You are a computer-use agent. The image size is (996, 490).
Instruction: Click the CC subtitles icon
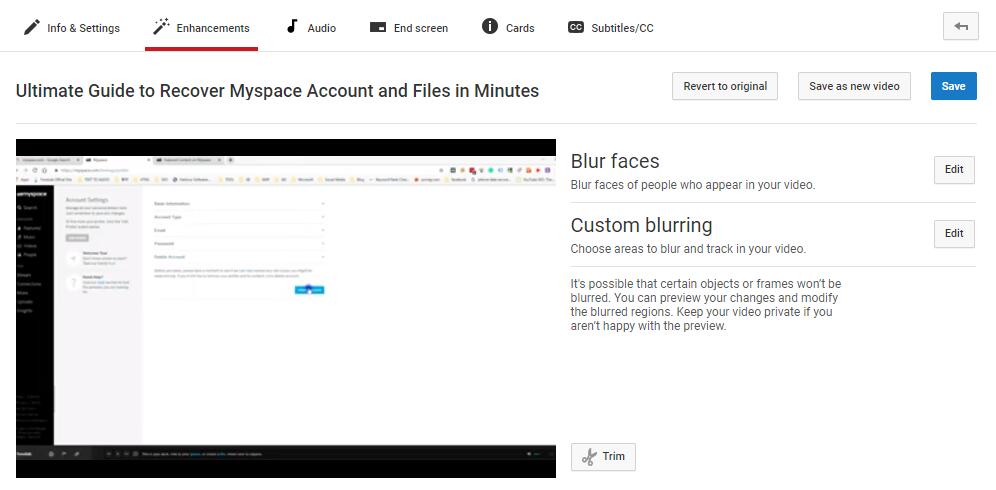575,27
